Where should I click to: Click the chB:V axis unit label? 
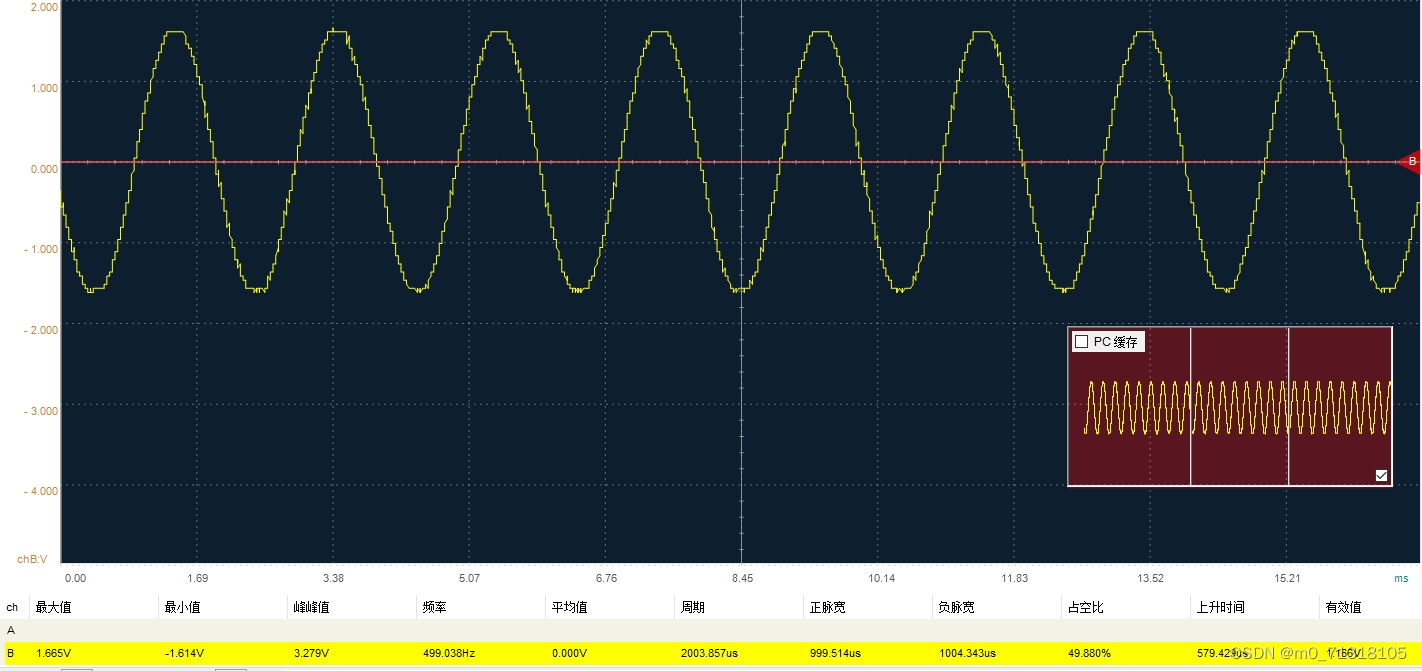pyautogui.click(x=32, y=559)
